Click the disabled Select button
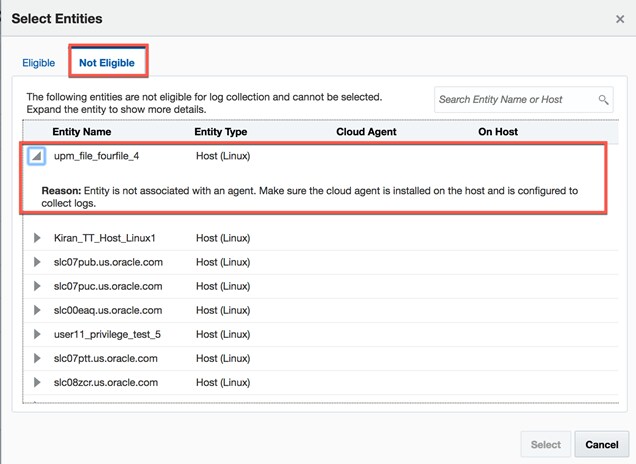 546,445
